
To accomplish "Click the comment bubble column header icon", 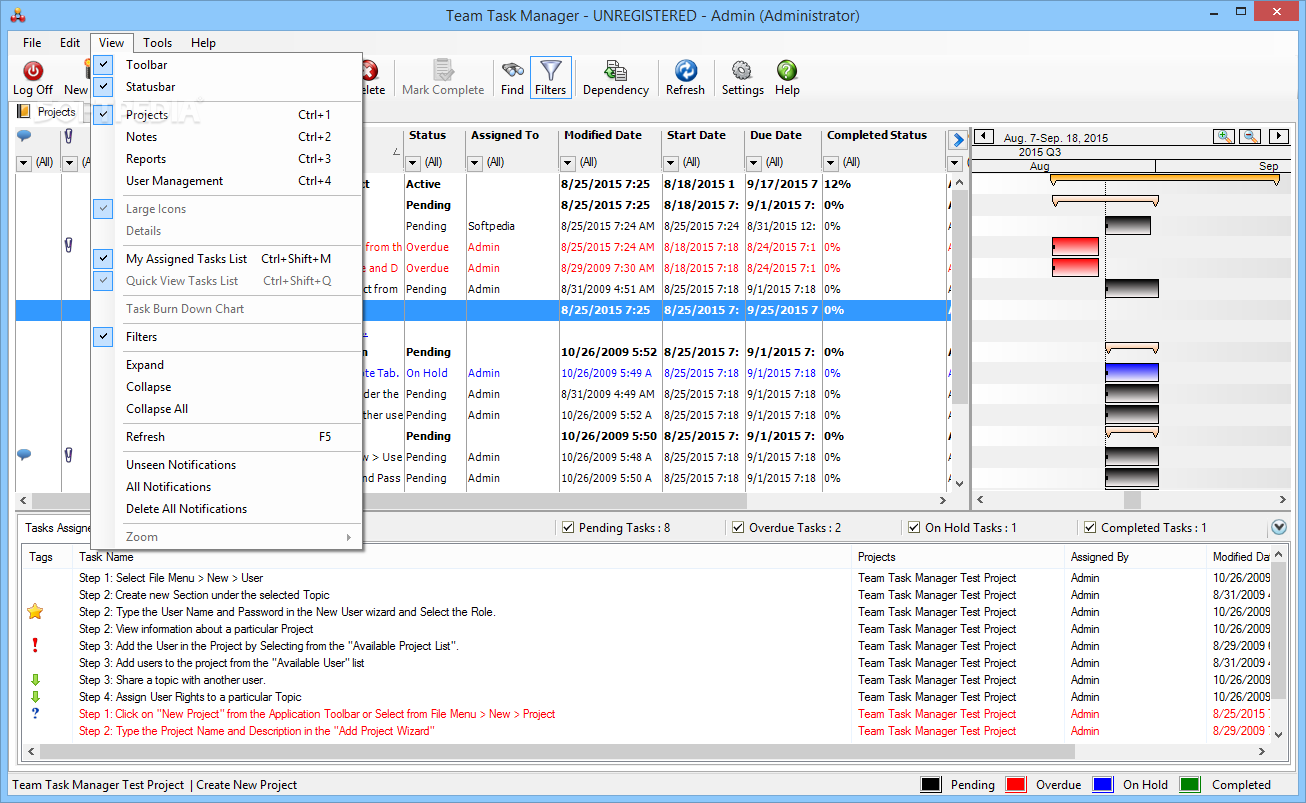I will [x=24, y=136].
